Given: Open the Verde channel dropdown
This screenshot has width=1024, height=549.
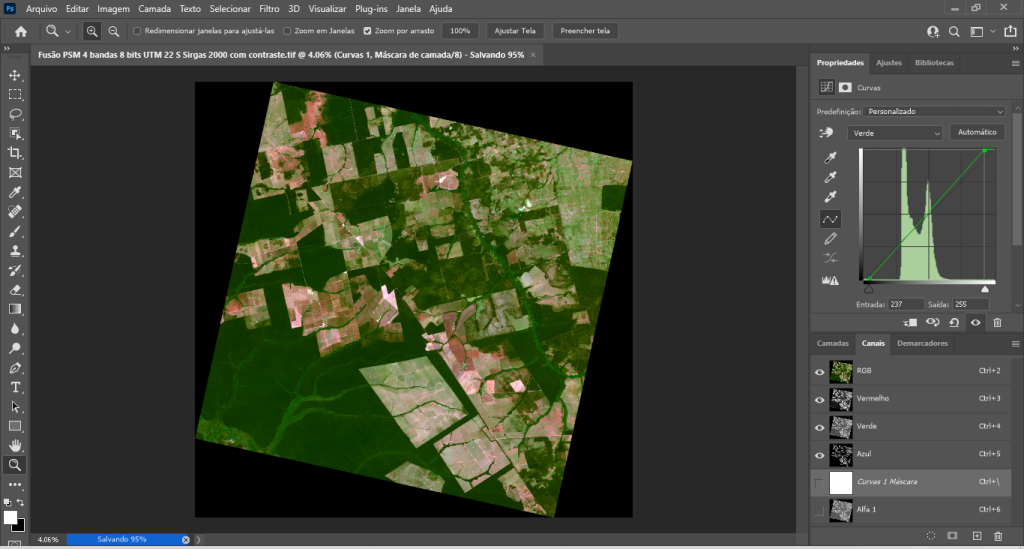Looking at the screenshot, I should [894, 133].
